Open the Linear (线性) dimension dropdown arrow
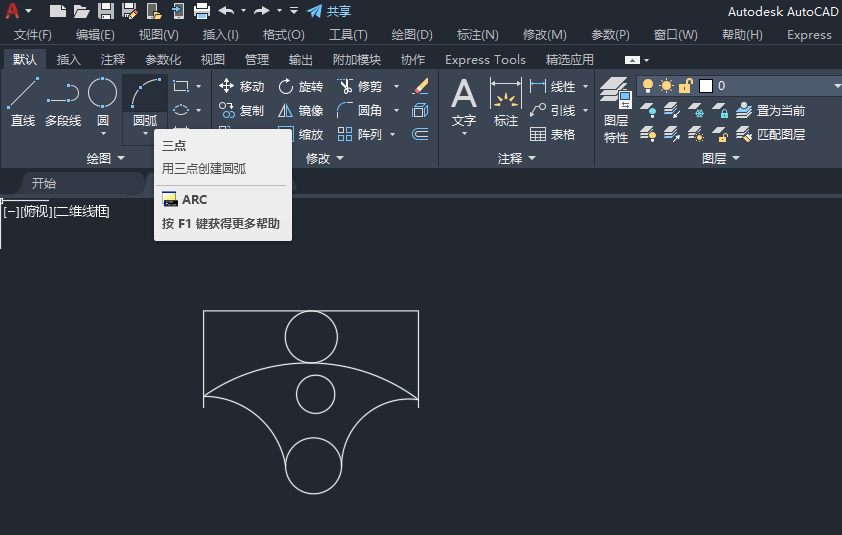The width and height of the screenshot is (842, 535). (585, 86)
